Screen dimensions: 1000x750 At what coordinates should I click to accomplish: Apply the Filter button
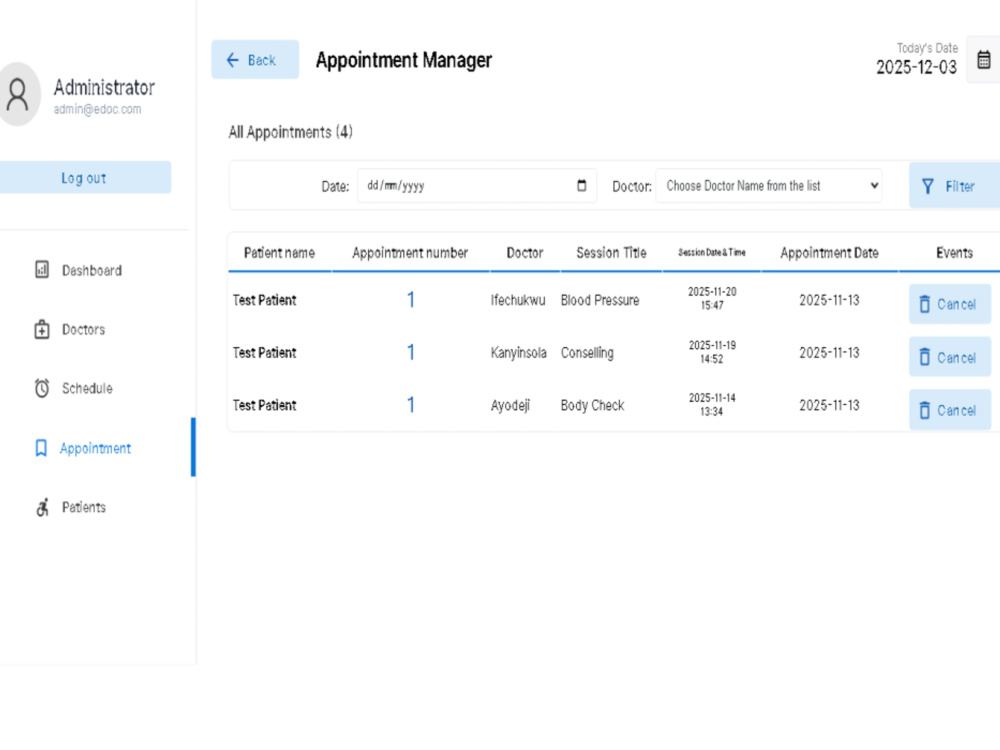pyautogui.click(x=954, y=186)
